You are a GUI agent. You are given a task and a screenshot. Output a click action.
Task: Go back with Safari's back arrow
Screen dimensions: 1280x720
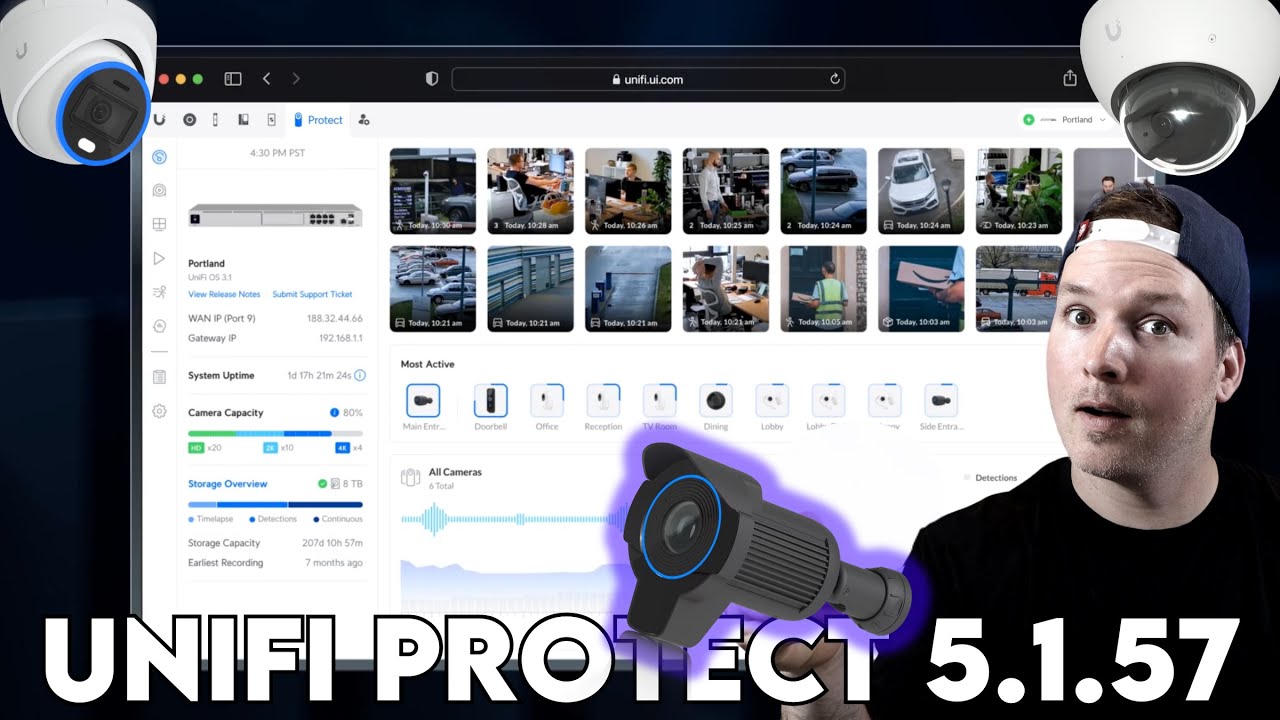[266, 79]
